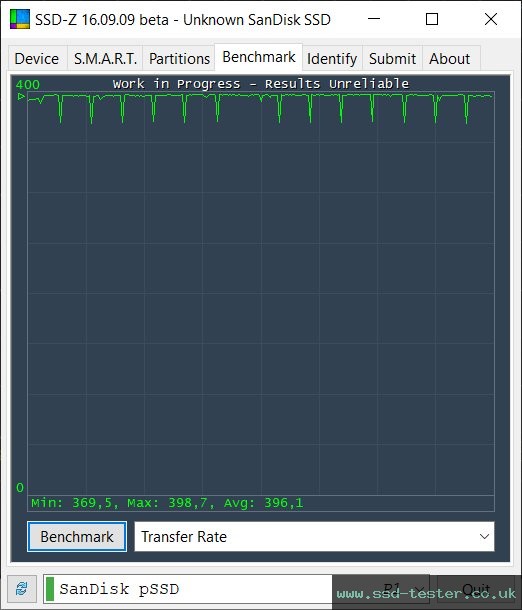The image size is (522, 610).
Task: Click inside the transfer rate graph area
Action: pyautogui.click(x=261, y=293)
